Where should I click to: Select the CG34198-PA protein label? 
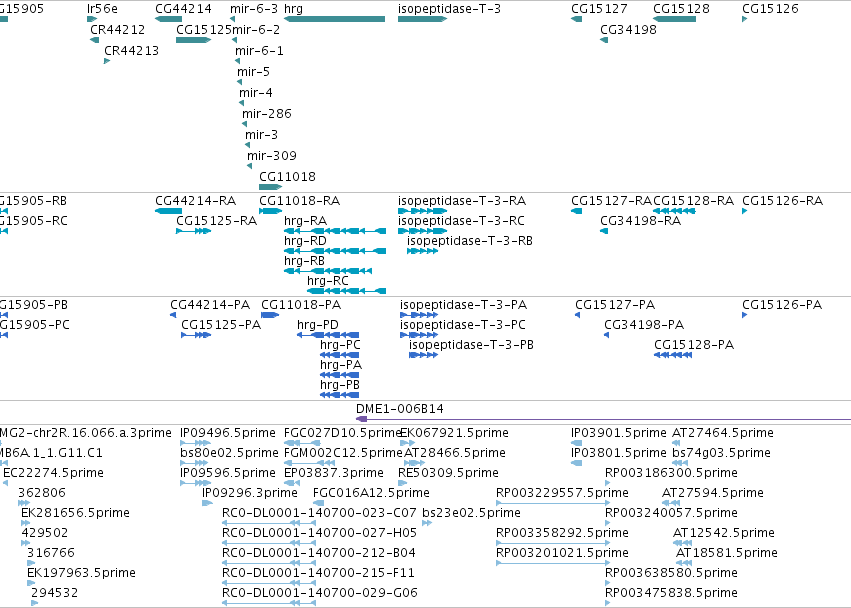(x=644, y=325)
